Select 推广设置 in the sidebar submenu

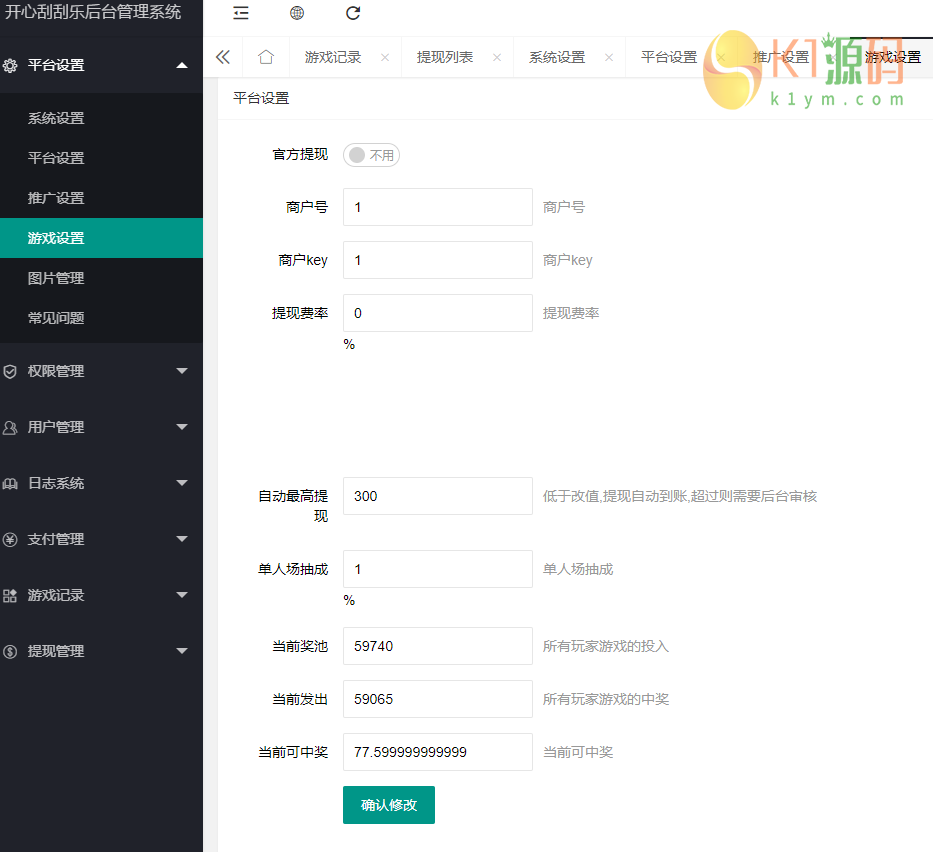click(56, 198)
